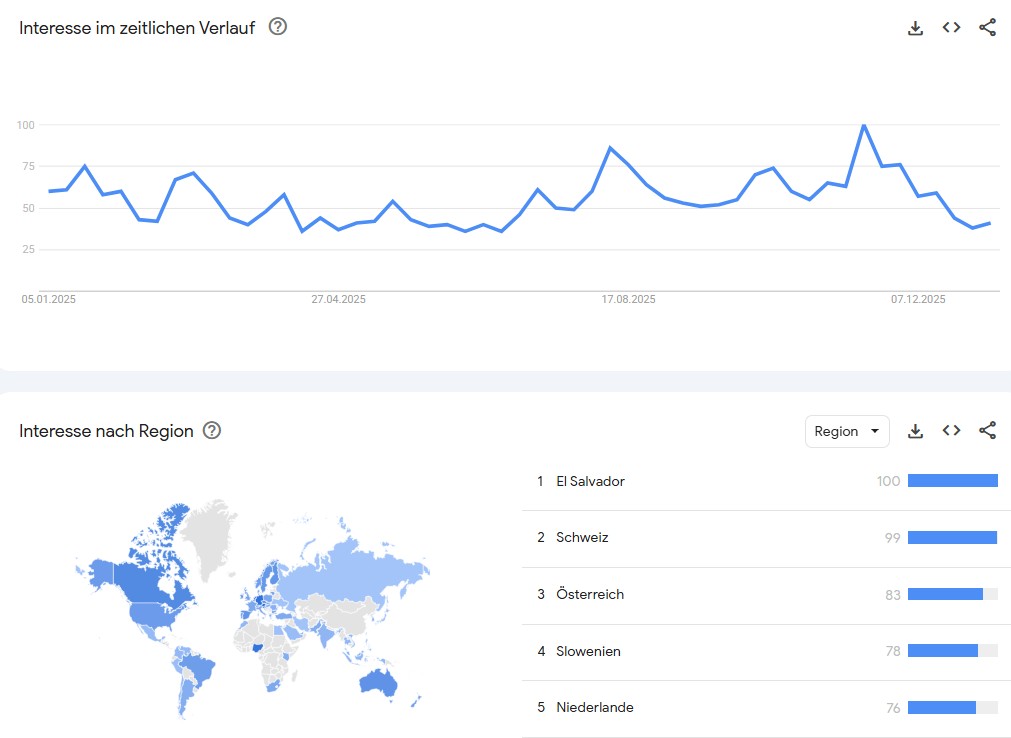Click Slowenien in the ranking list
The height and width of the screenshot is (738, 1011).
588,652
